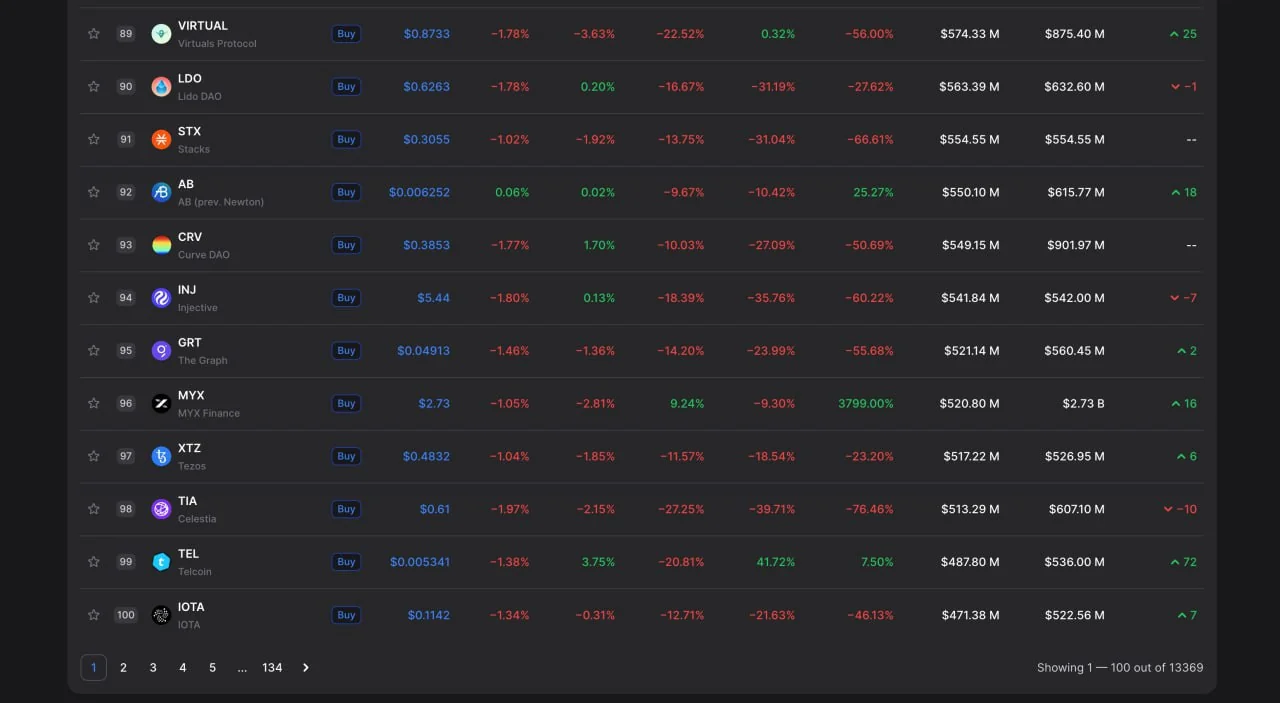The height and width of the screenshot is (703, 1280).
Task: Click Buy next to XTZ
Action: coord(346,457)
